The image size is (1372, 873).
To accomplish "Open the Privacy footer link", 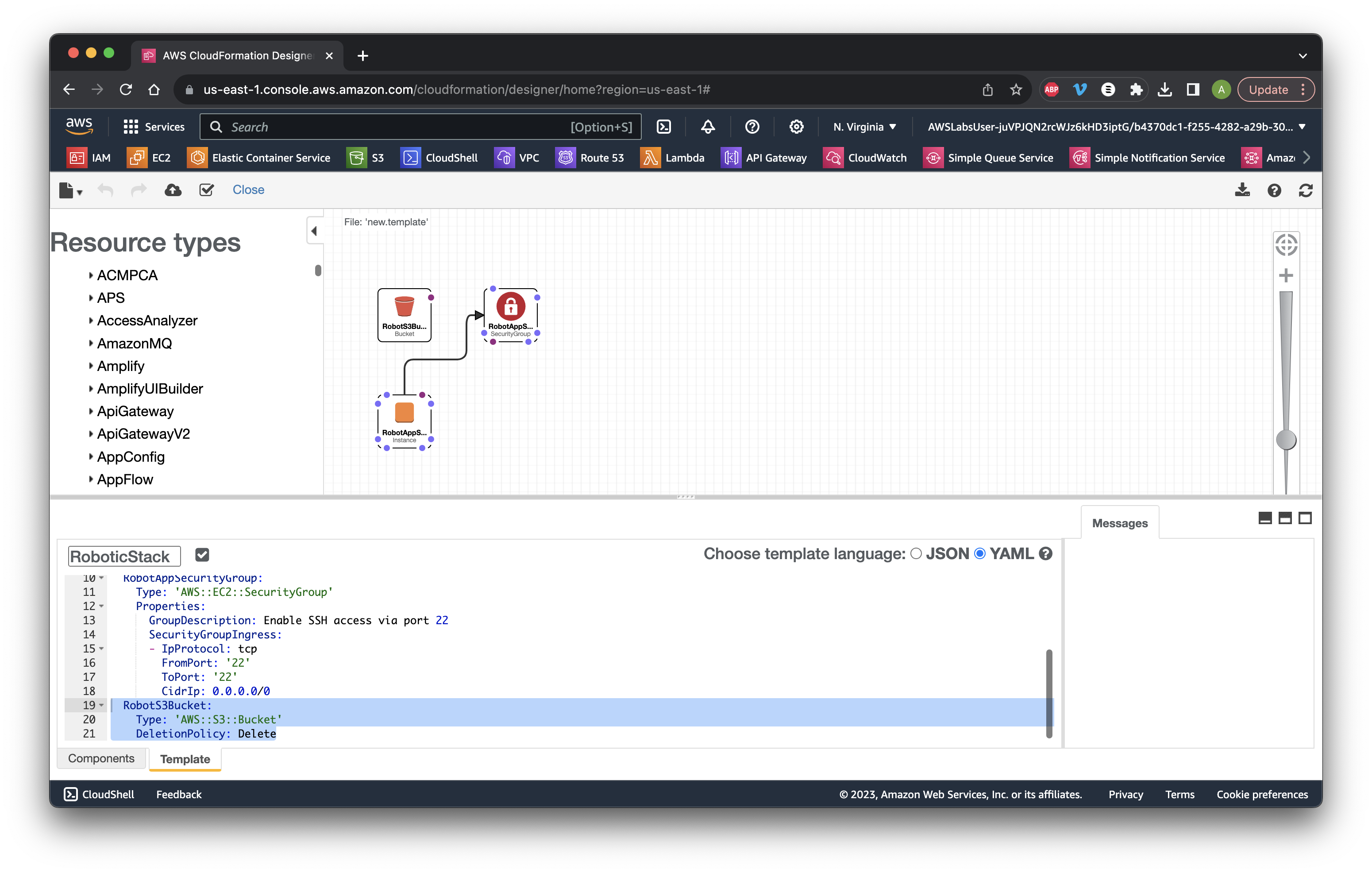I will tap(1125, 794).
